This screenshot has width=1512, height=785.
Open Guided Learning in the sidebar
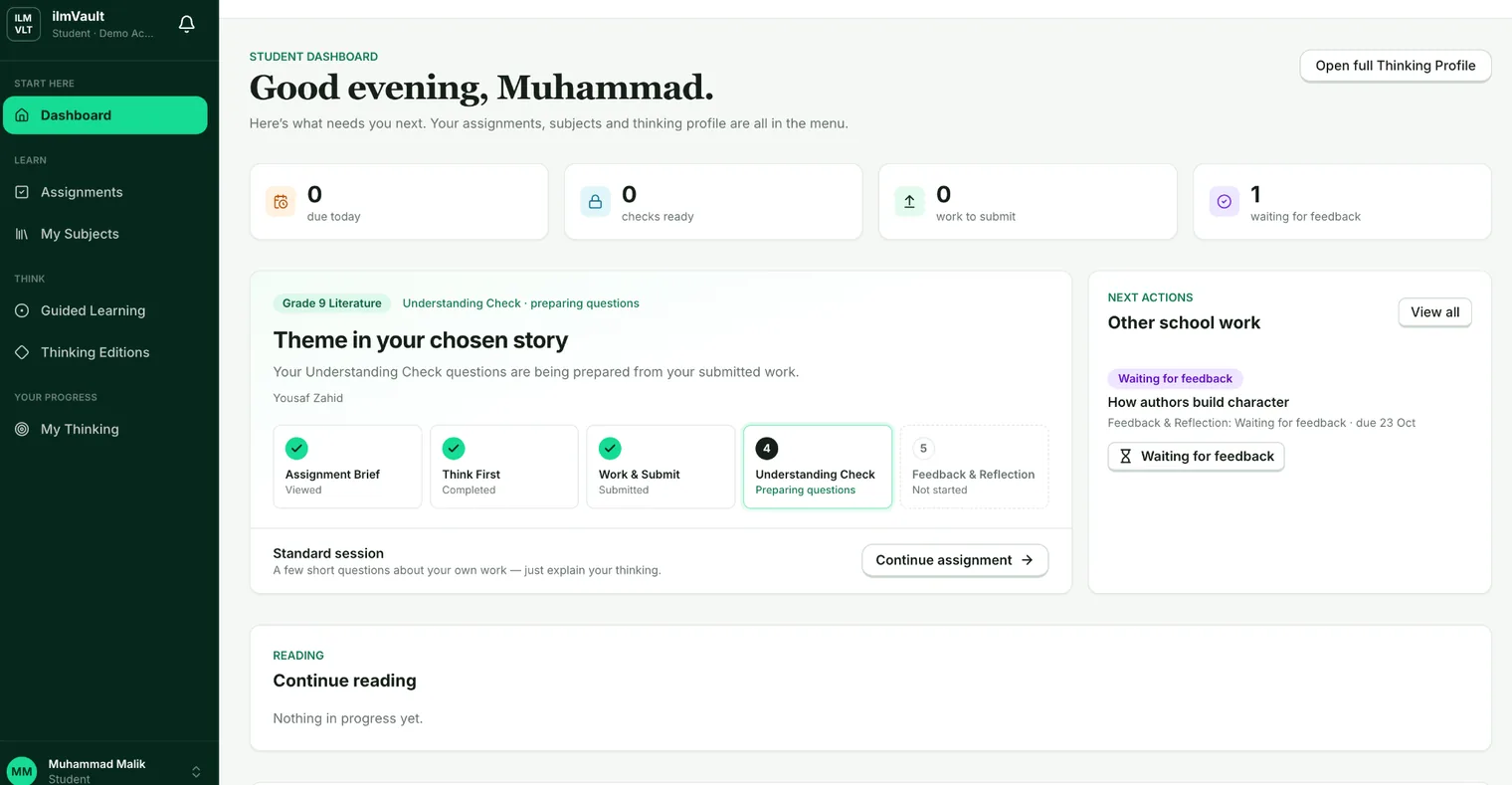coord(105,310)
